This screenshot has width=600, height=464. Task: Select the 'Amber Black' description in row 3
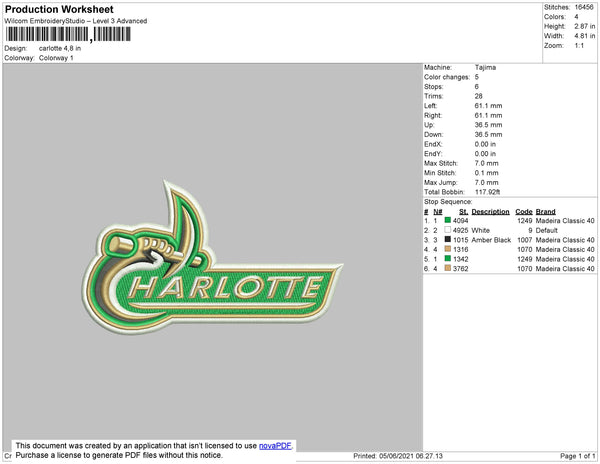click(x=491, y=240)
